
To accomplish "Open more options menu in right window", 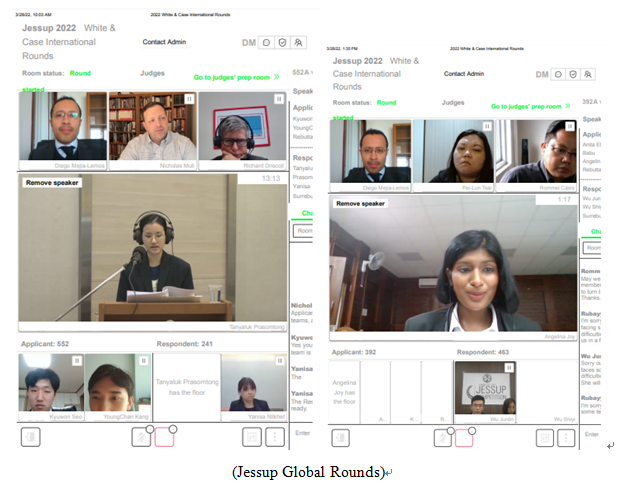I will (x=565, y=437).
